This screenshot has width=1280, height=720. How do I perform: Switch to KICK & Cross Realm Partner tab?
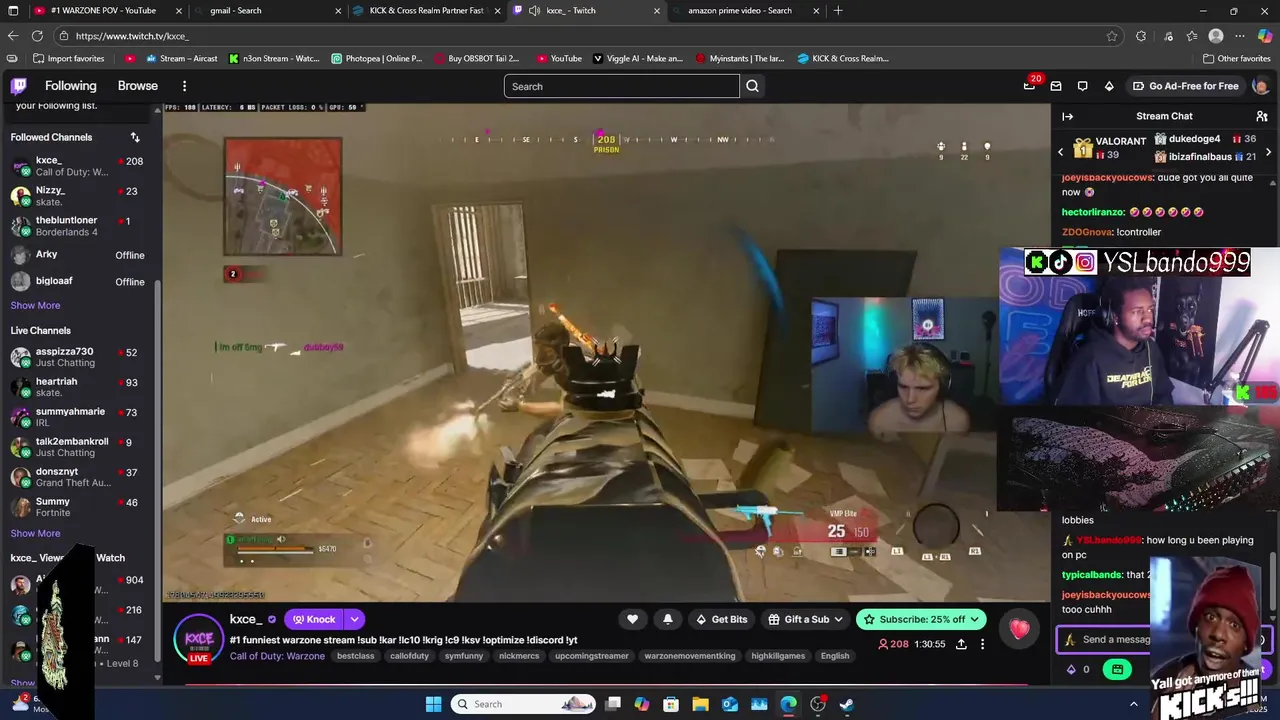tap(425, 11)
